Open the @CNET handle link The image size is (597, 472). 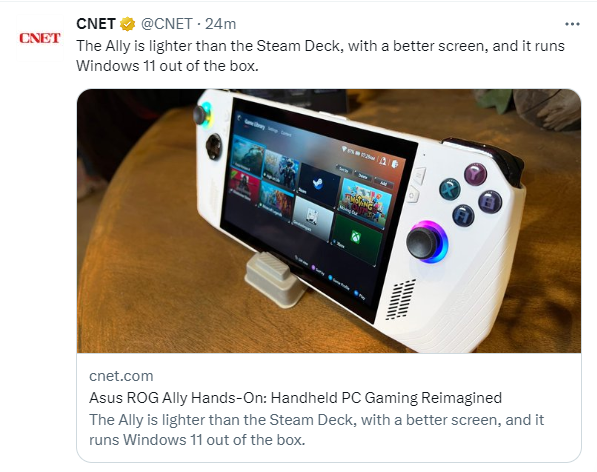167,24
